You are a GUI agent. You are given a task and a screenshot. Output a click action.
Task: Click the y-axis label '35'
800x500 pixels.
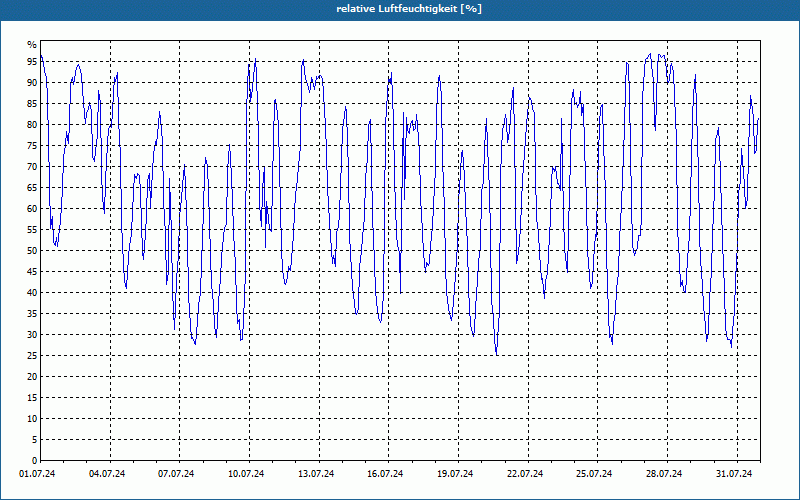[x=32, y=314]
